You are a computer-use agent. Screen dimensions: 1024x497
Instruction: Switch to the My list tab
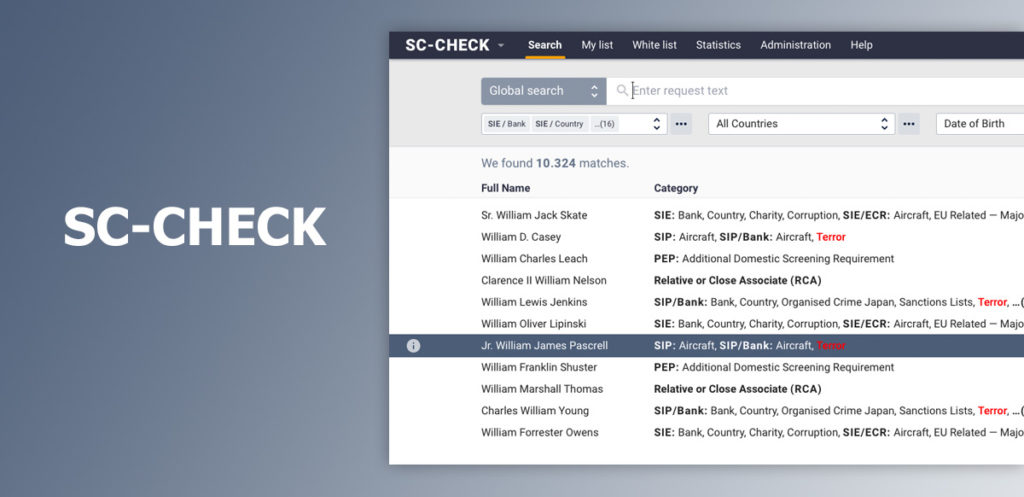point(597,45)
